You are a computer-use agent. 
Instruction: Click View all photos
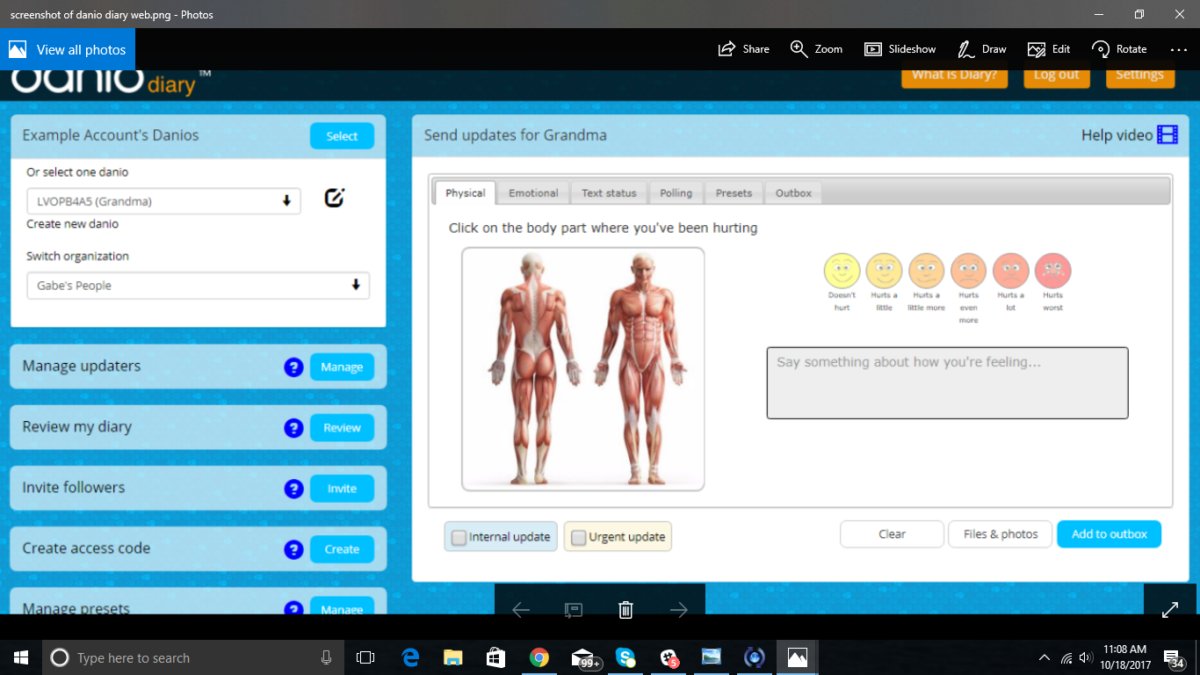[68, 49]
